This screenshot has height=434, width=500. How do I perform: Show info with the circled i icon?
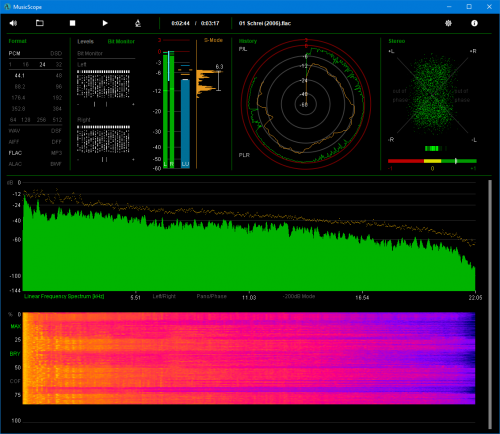click(x=474, y=23)
